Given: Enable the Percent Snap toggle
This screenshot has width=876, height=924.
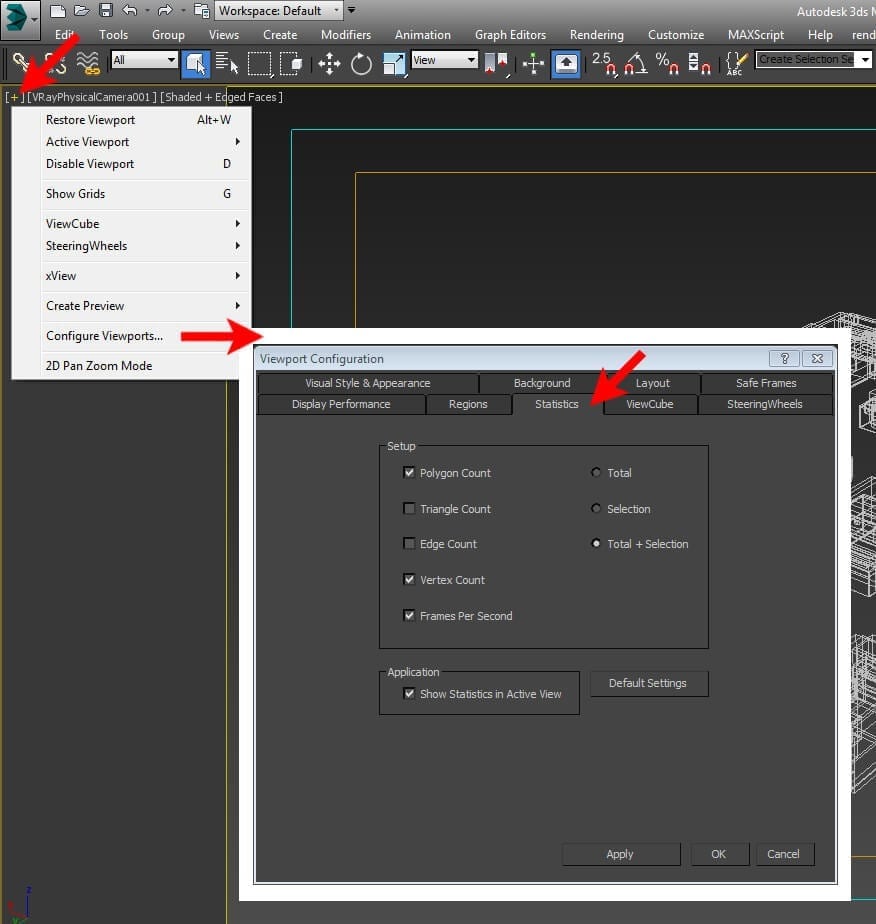Looking at the screenshot, I should pos(666,65).
